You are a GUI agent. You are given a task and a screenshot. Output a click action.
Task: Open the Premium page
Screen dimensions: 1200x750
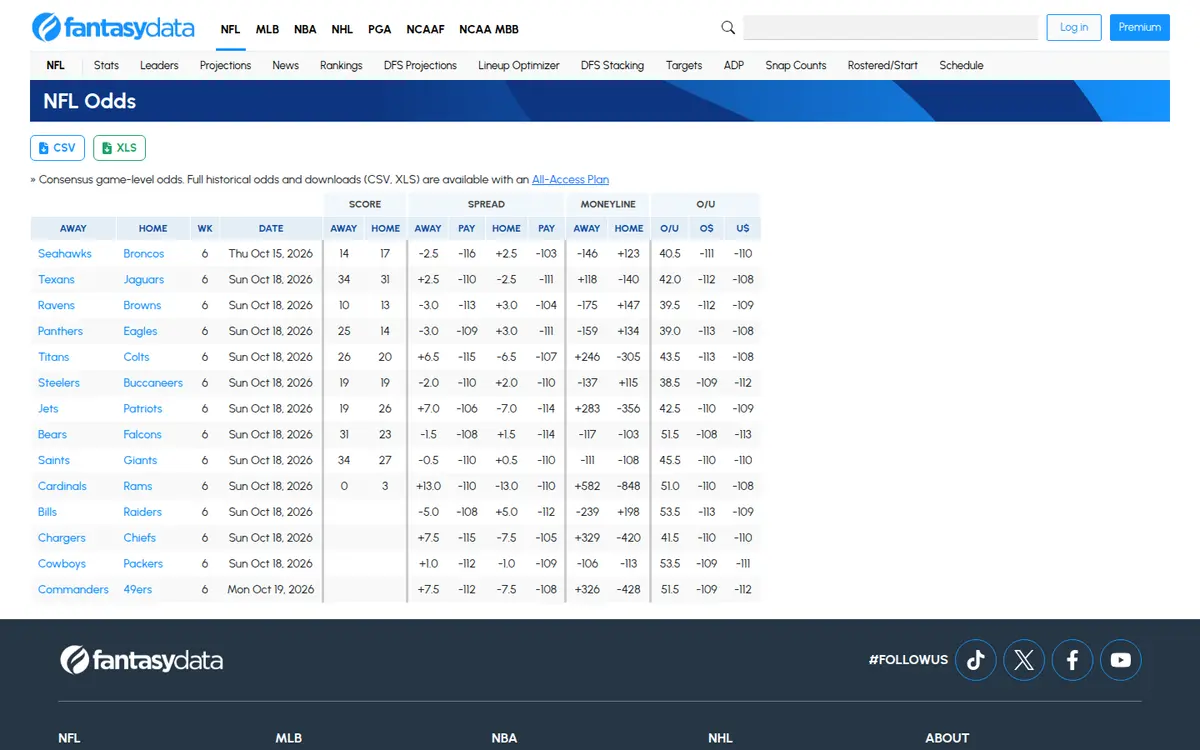tap(1140, 27)
